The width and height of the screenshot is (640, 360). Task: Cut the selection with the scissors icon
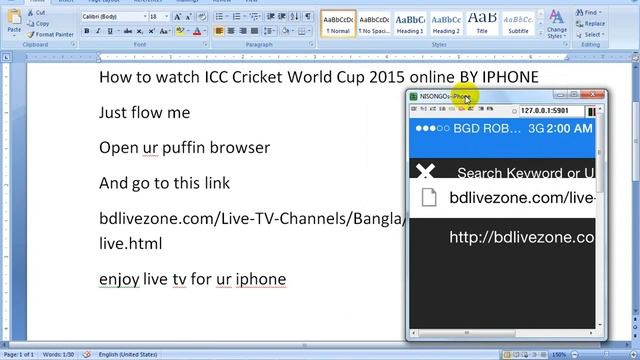(36, 13)
